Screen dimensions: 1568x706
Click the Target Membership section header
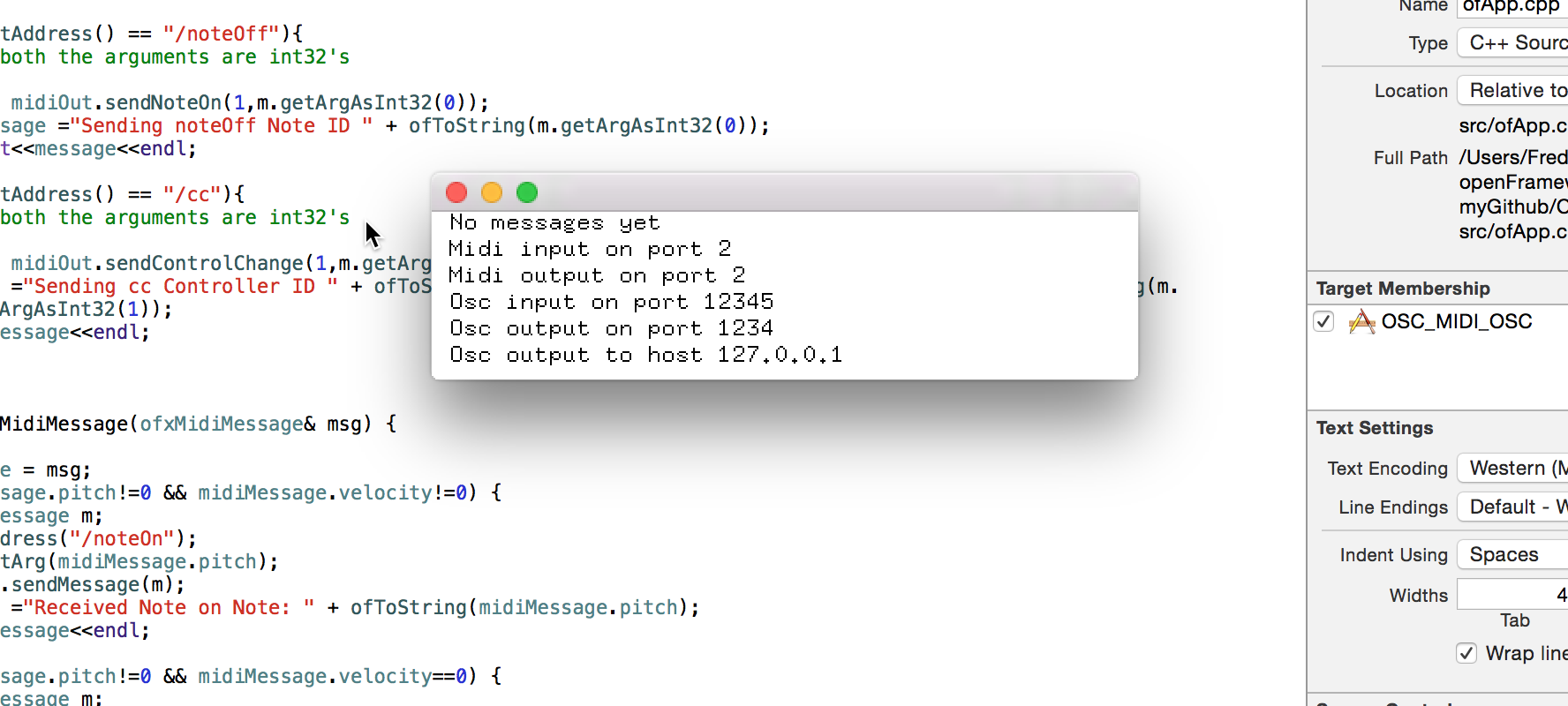point(1403,289)
